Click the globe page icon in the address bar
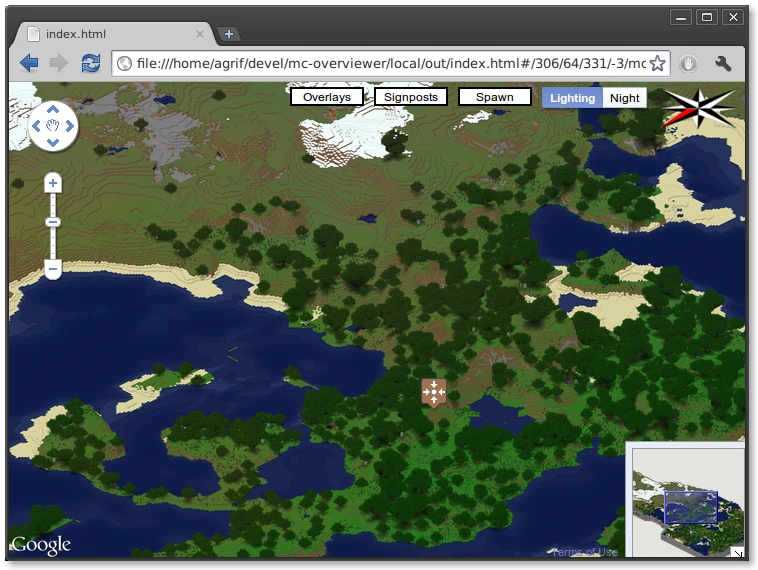 coord(124,63)
